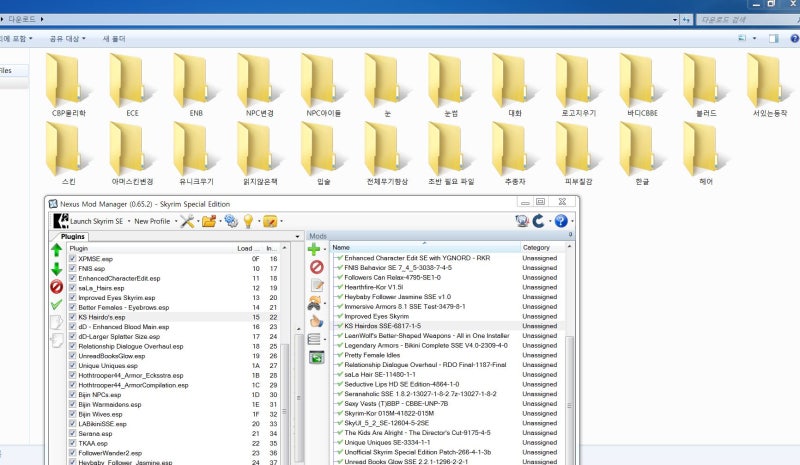Image resolution: width=800 pixels, height=465 pixels.
Task: Enable all plugins with green checkmark icon
Action: 57,305
